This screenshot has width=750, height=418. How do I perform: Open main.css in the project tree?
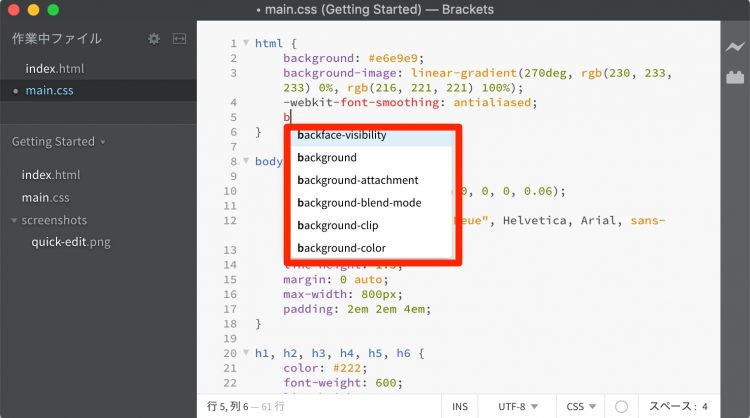click(46, 197)
